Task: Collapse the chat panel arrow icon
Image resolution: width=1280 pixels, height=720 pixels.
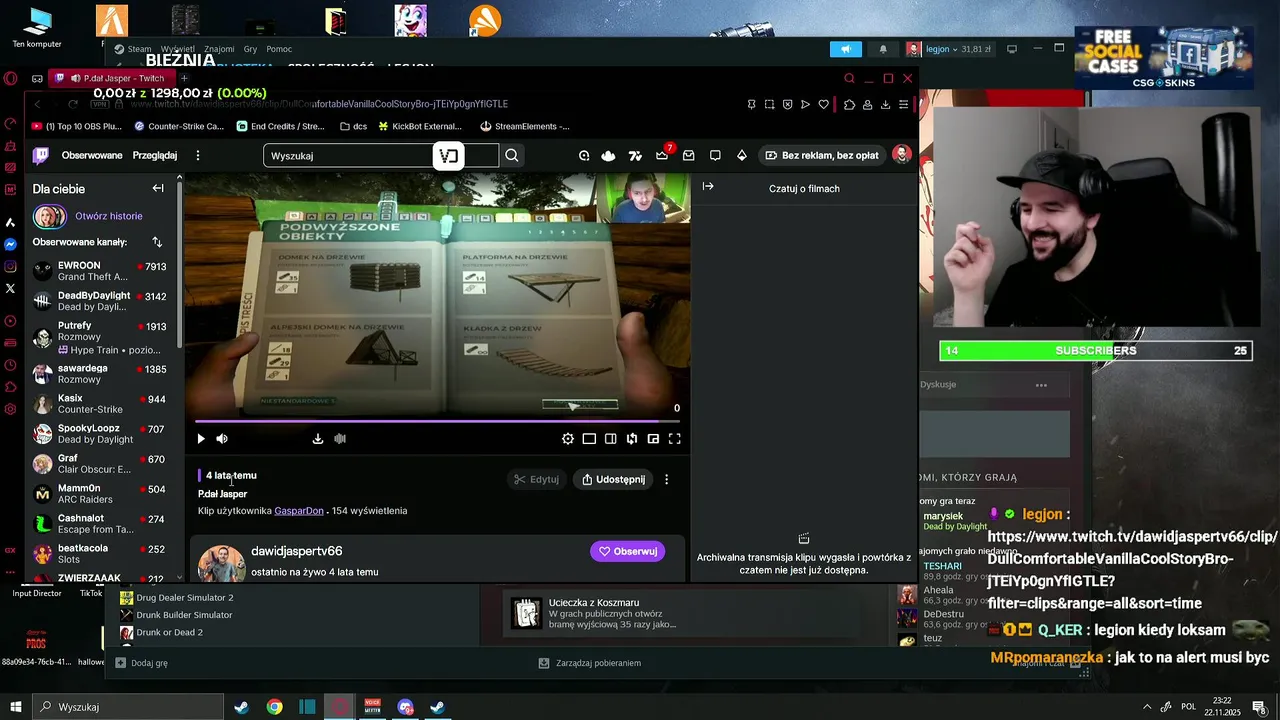Action: tap(708, 187)
